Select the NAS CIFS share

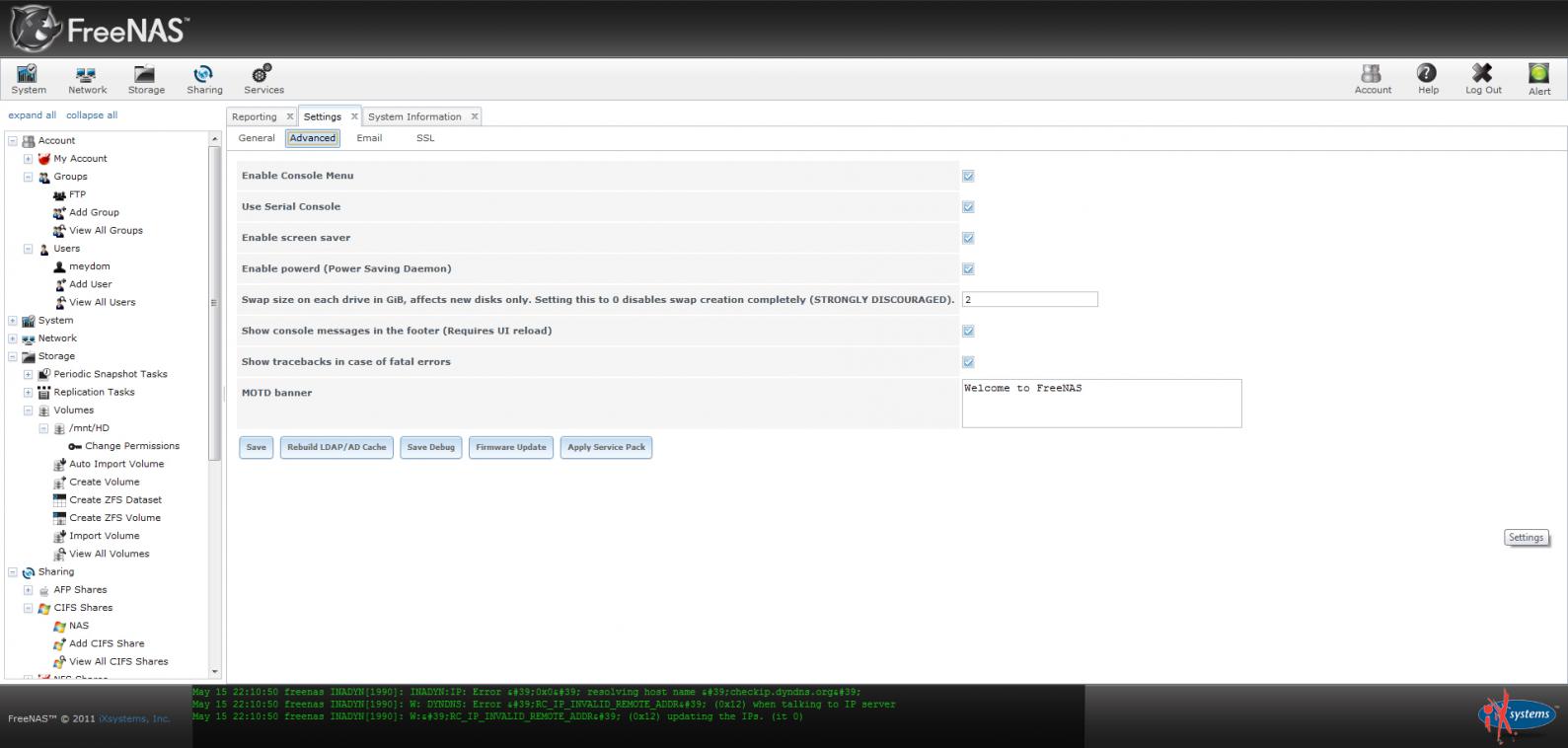pos(78,626)
